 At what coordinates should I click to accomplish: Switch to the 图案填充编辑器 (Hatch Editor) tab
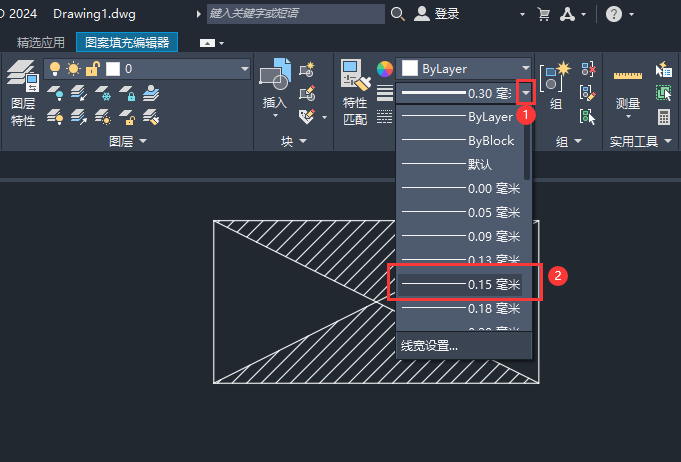coord(127,42)
